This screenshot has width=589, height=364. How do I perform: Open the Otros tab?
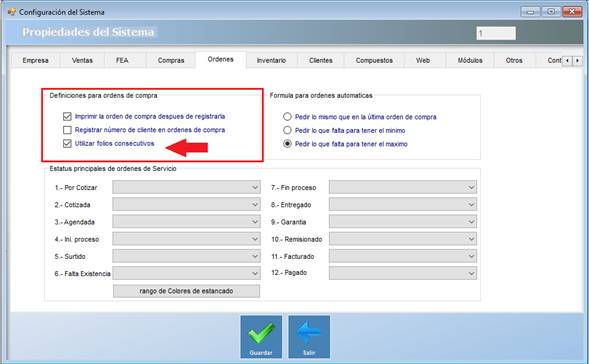(x=514, y=60)
